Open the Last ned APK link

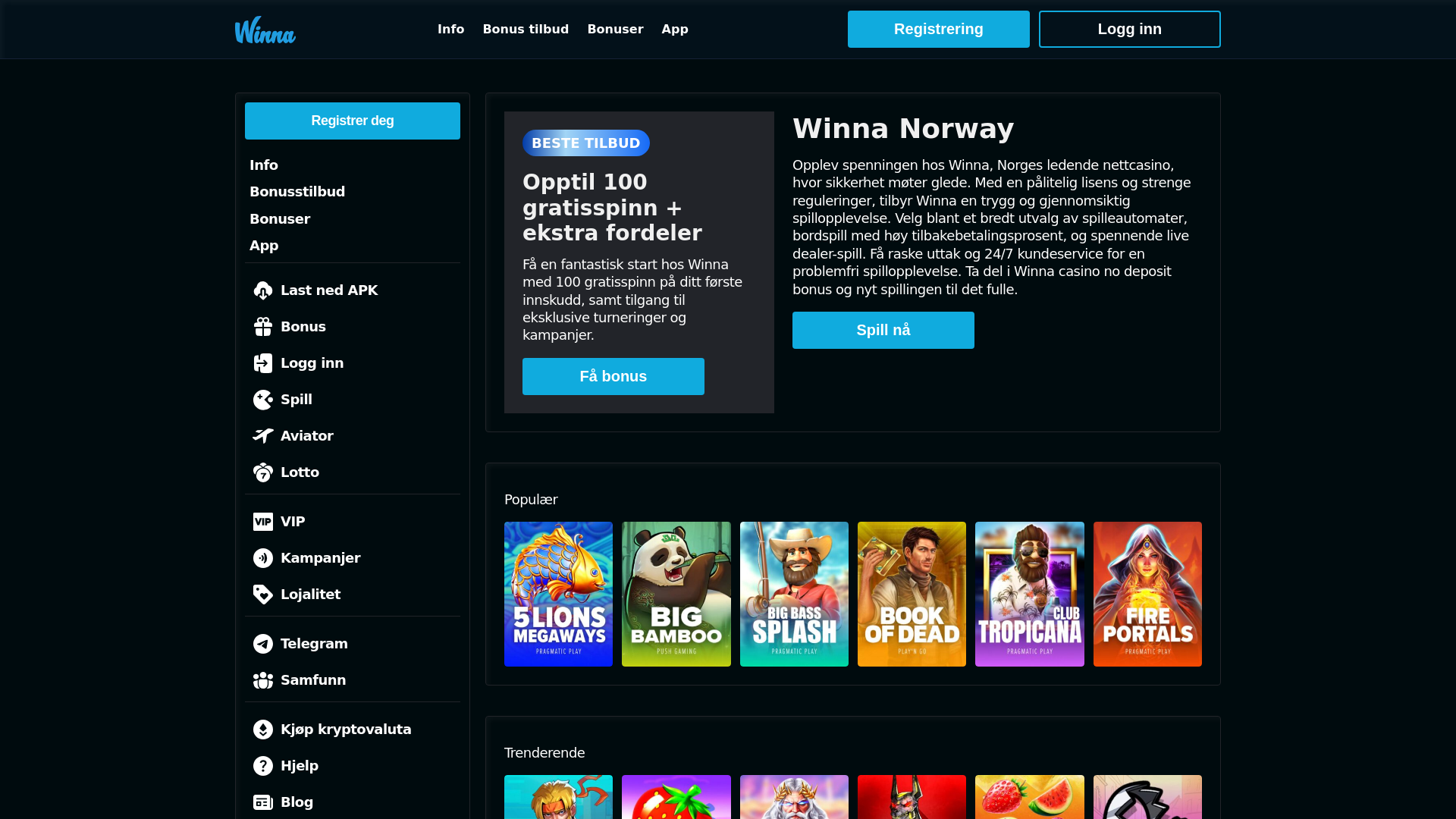click(x=329, y=290)
